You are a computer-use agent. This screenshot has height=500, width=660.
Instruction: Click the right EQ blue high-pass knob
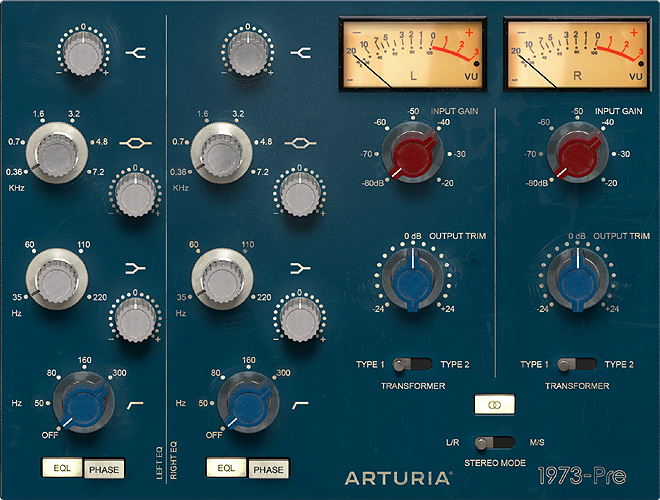pos(243,404)
